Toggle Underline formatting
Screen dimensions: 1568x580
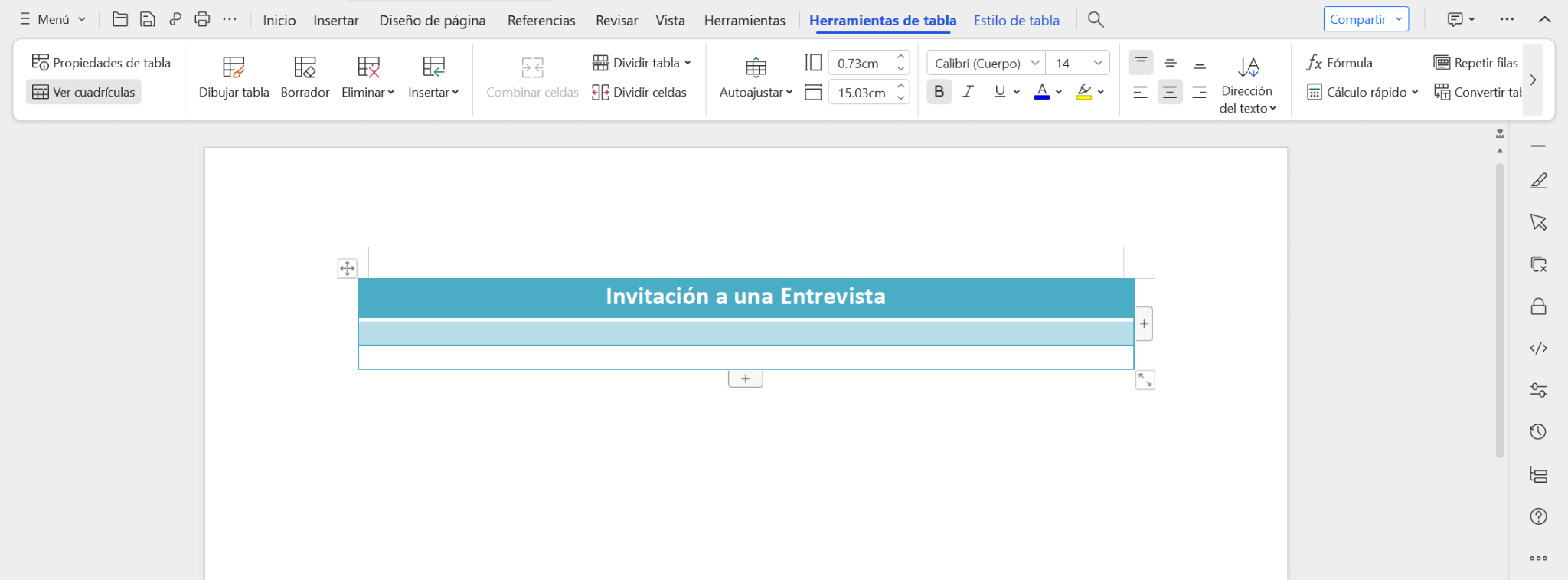coord(1000,92)
